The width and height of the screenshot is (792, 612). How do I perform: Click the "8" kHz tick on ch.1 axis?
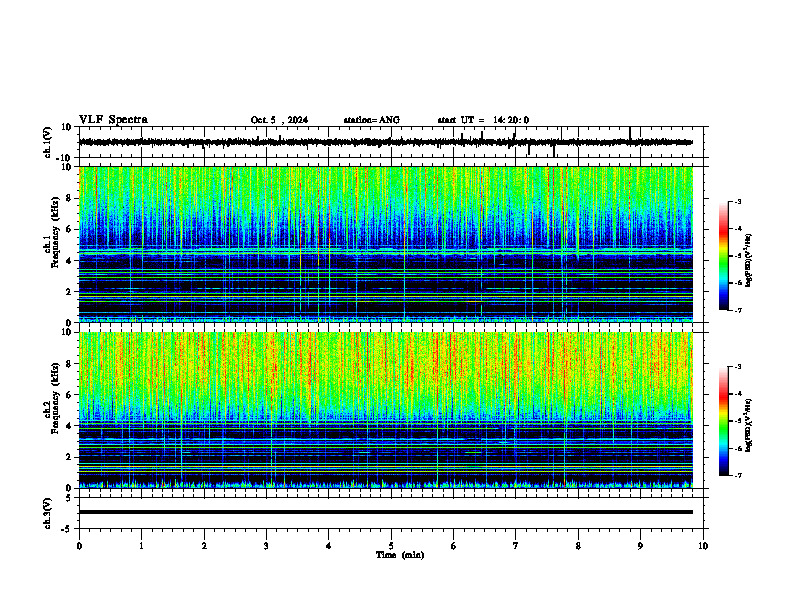pyautogui.click(x=70, y=198)
